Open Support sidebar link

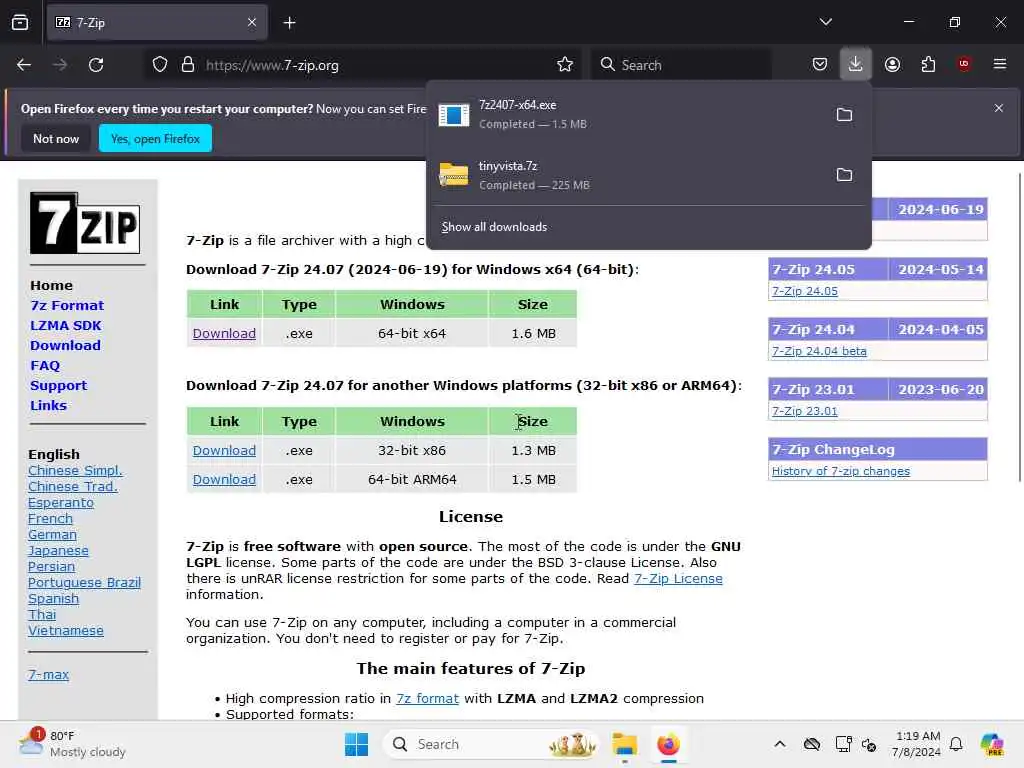tap(58, 385)
